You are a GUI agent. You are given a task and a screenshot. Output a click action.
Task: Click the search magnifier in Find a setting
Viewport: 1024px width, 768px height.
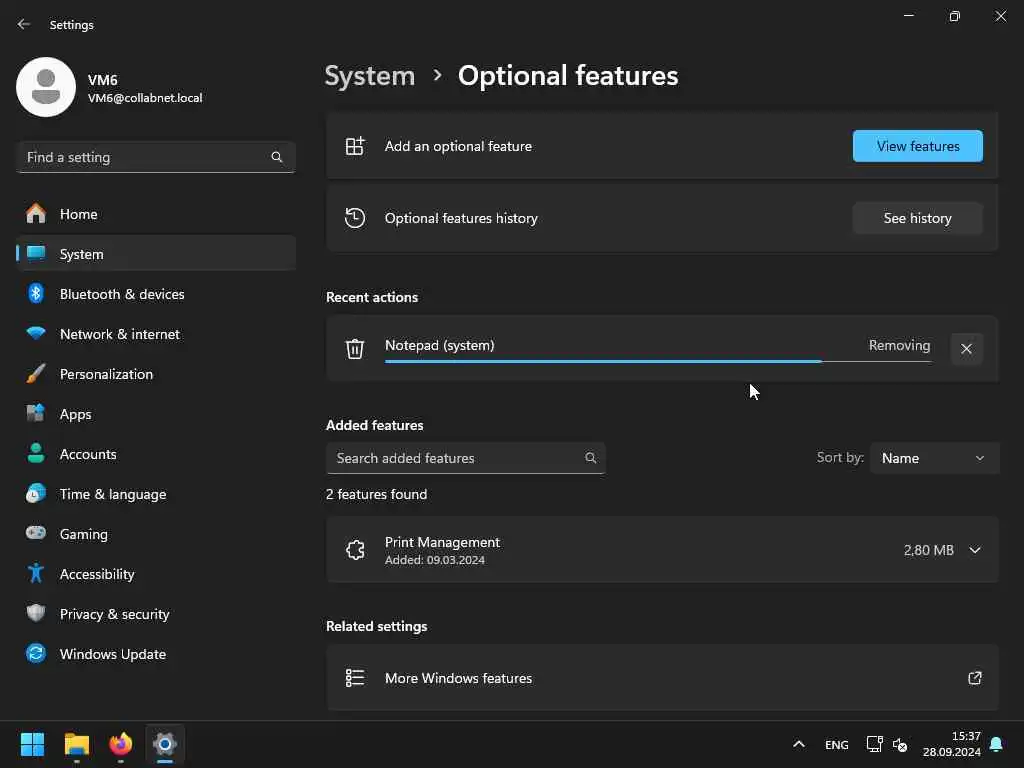[x=277, y=157]
